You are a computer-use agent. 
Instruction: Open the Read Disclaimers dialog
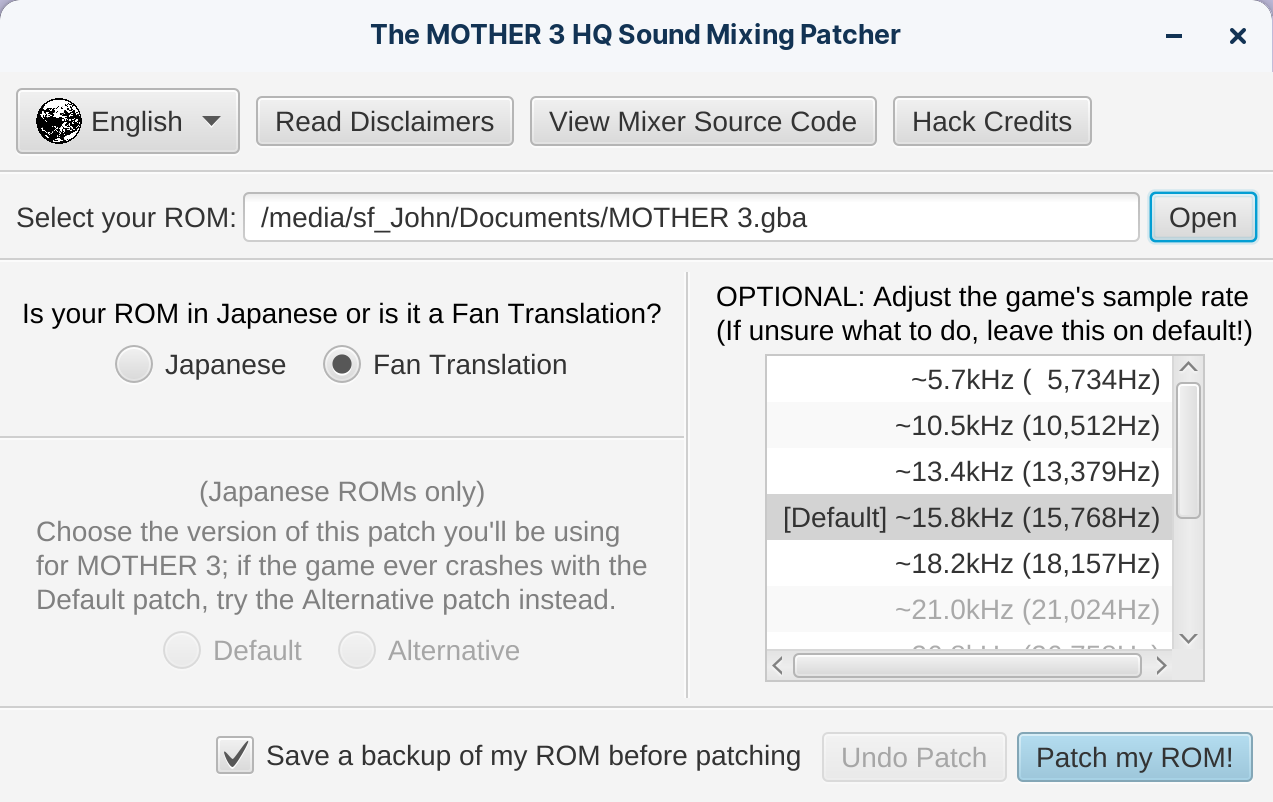click(x=385, y=121)
